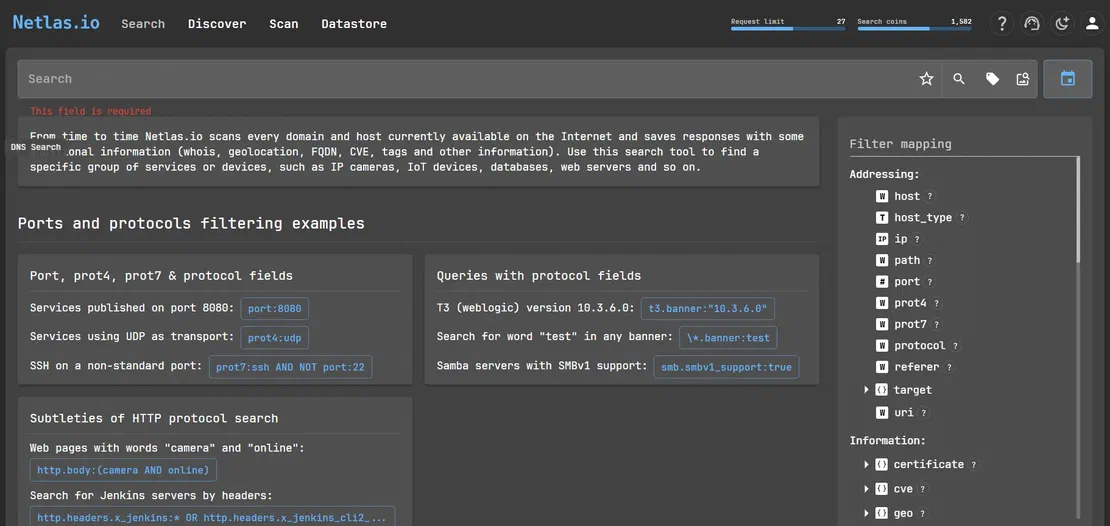The image size is (1110, 526).
Task: Click the prot4 field type icon
Action: pos(882,303)
